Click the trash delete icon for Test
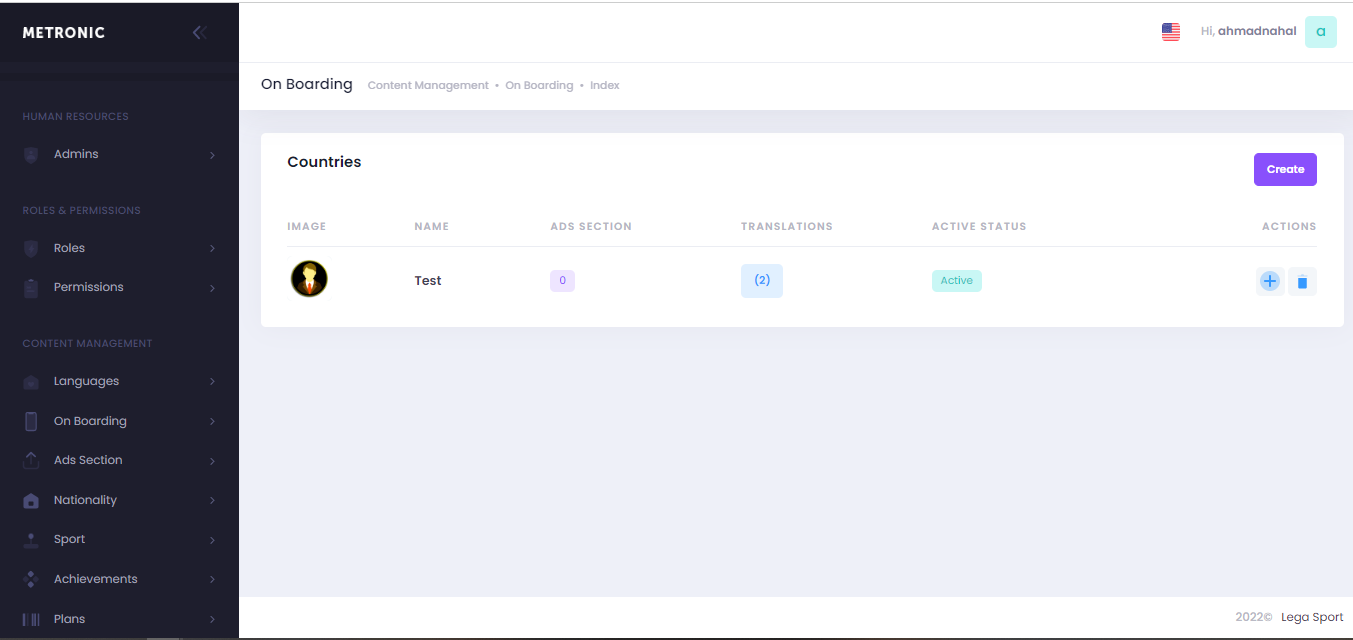The height and width of the screenshot is (640, 1353). (1302, 282)
